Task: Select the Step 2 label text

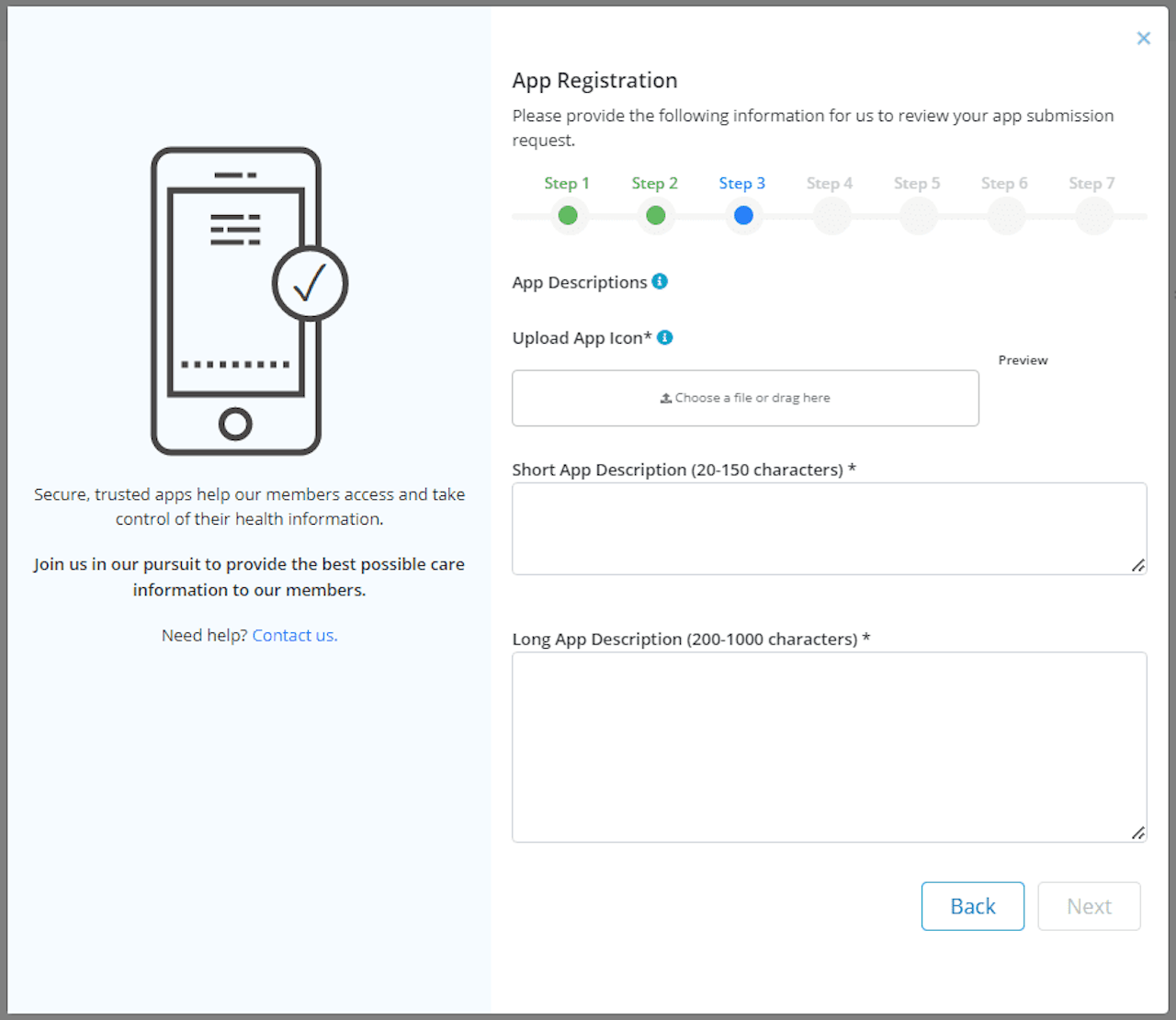Action: coord(654,183)
